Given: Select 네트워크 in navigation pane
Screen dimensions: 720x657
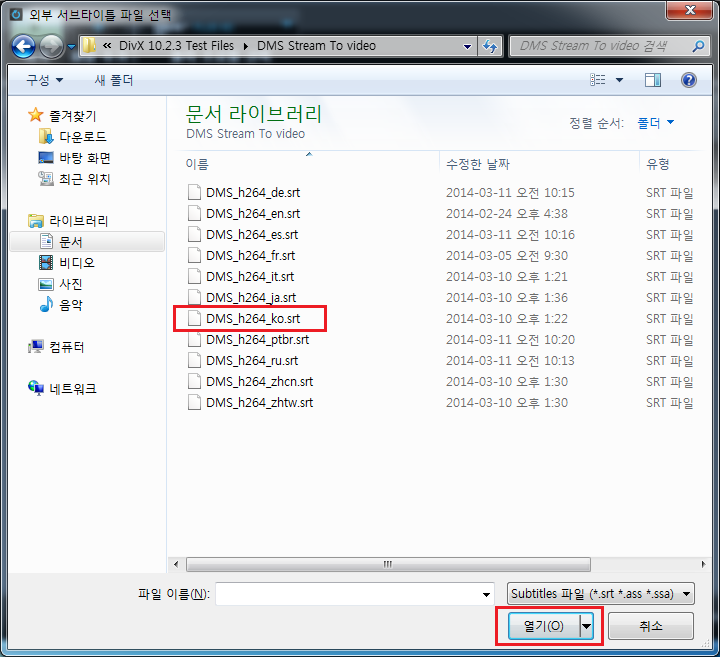Looking at the screenshot, I should (x=62, y=389).
